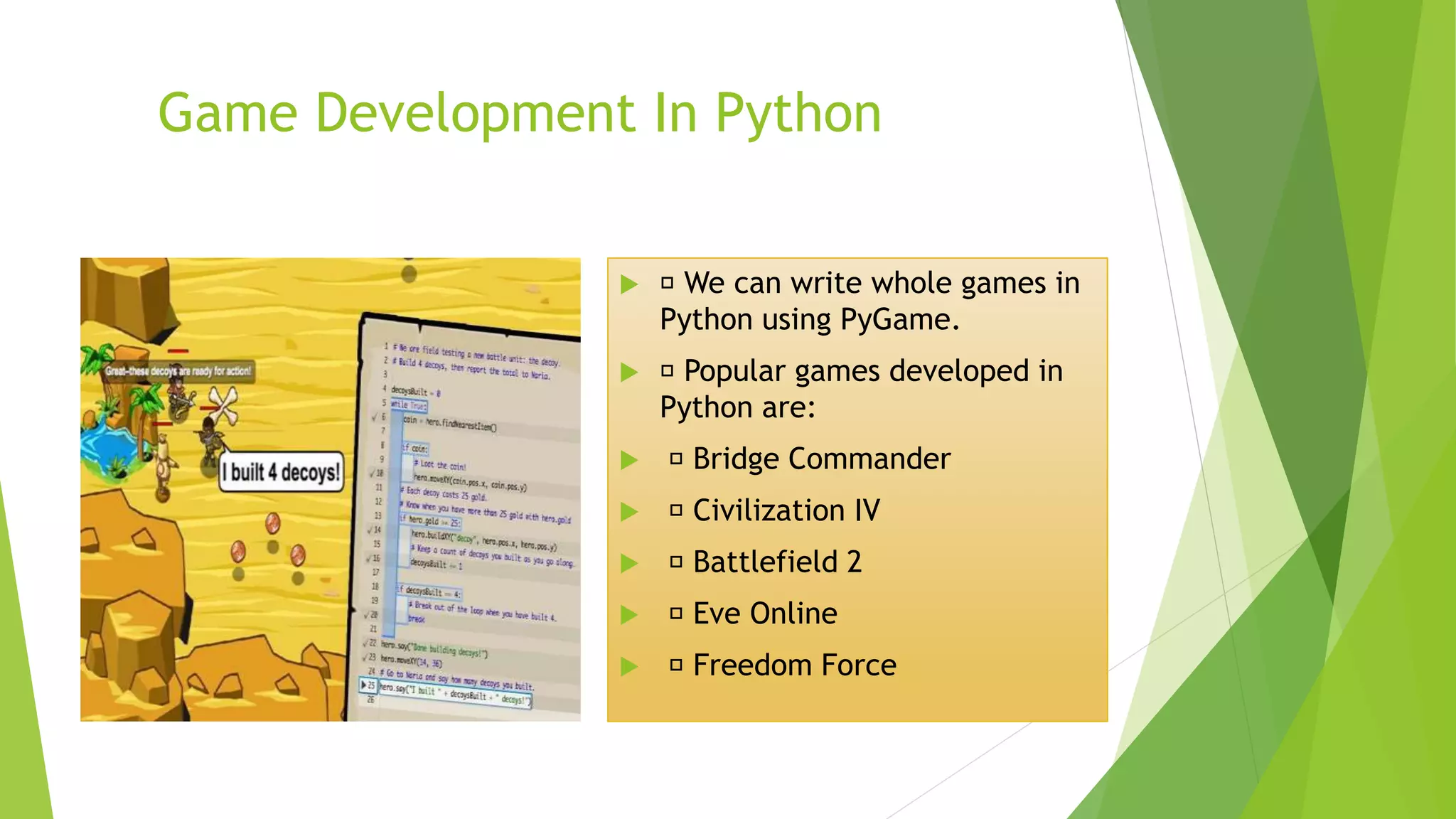Select the text 'We can write whole games in'
Image resolution: width=1456 pixels, height=819 pixels.
[882, 283]
